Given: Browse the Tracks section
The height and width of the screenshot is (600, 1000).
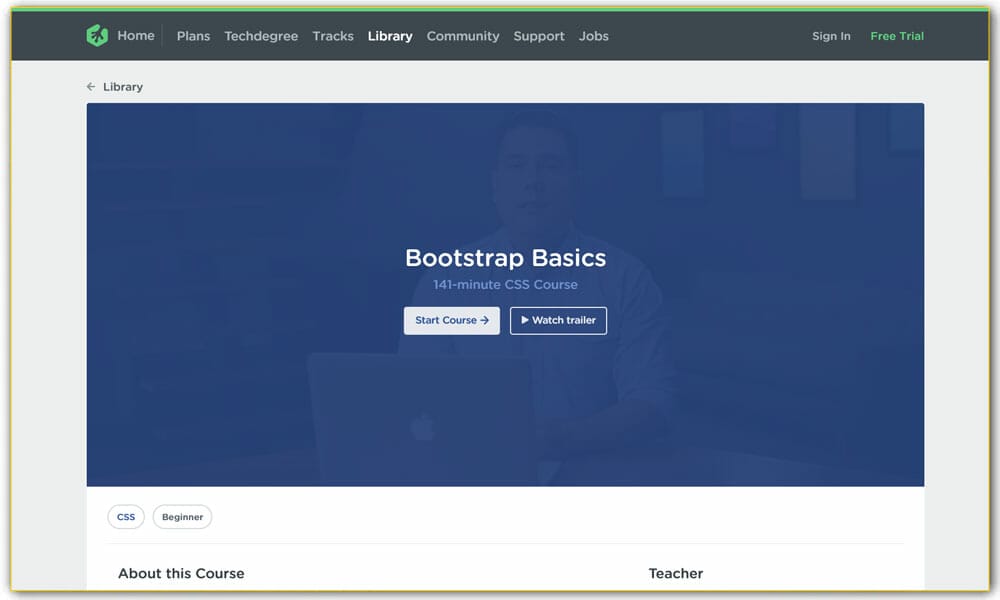Looking at the screenshot, I should pyautogui.click(x=333, y=36).
